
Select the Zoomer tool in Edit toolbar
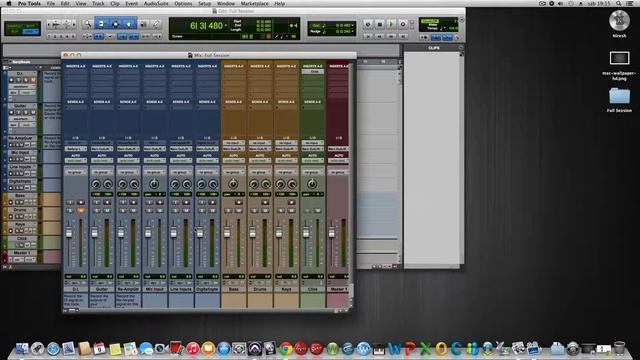pyautogui.click(x=87, y=24)
